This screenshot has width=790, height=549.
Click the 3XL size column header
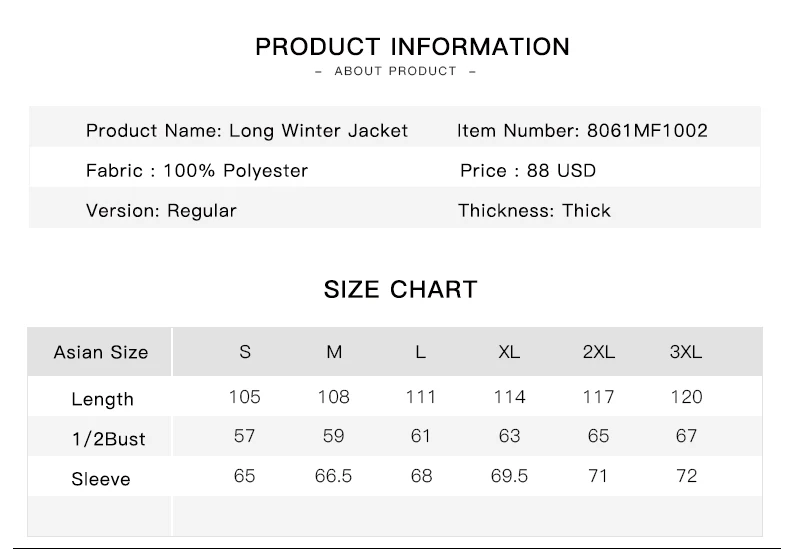click(686, 352)
